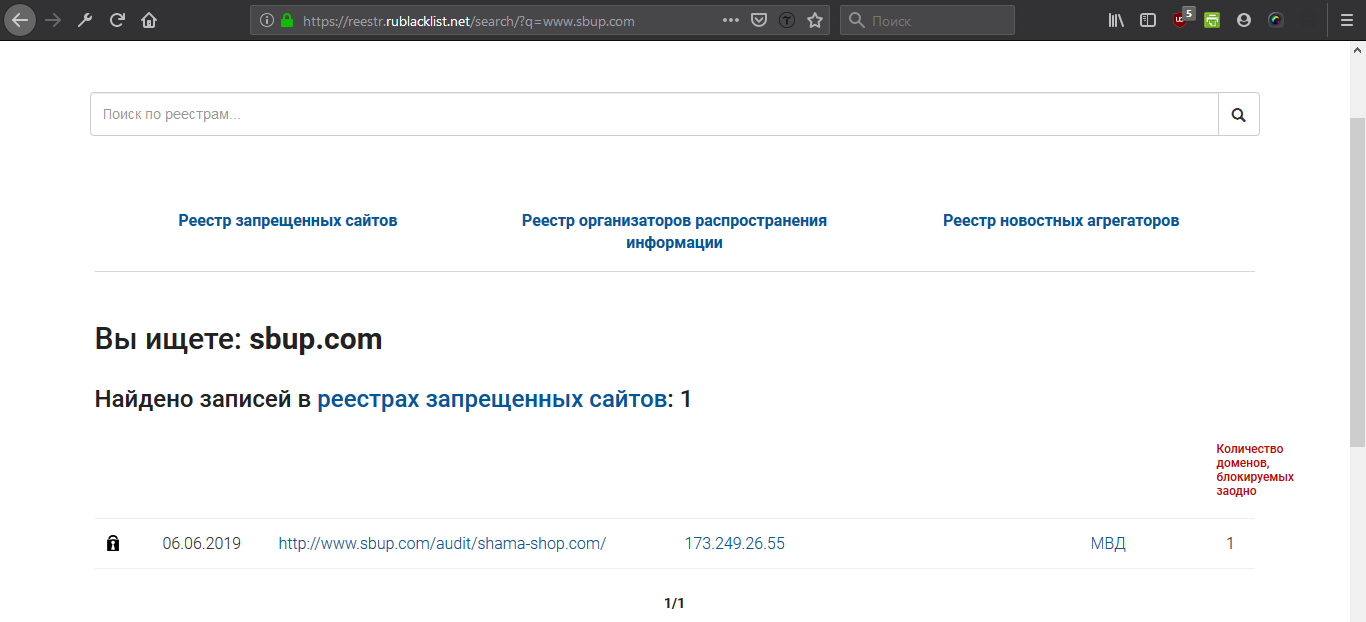Open the Firefox account icon
The image size is (1366, 622).
(x=1244, y=20)
